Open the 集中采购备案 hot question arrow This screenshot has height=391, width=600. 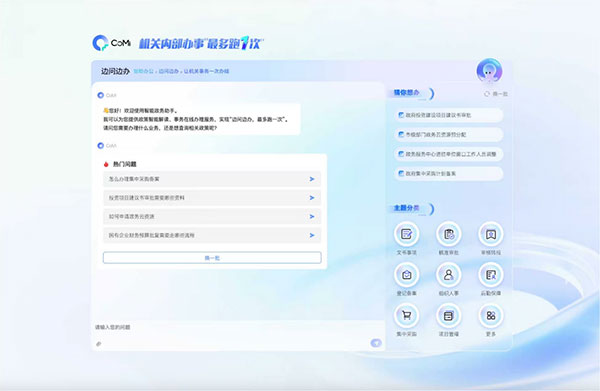pyautogui.click(x=312, y=179)
